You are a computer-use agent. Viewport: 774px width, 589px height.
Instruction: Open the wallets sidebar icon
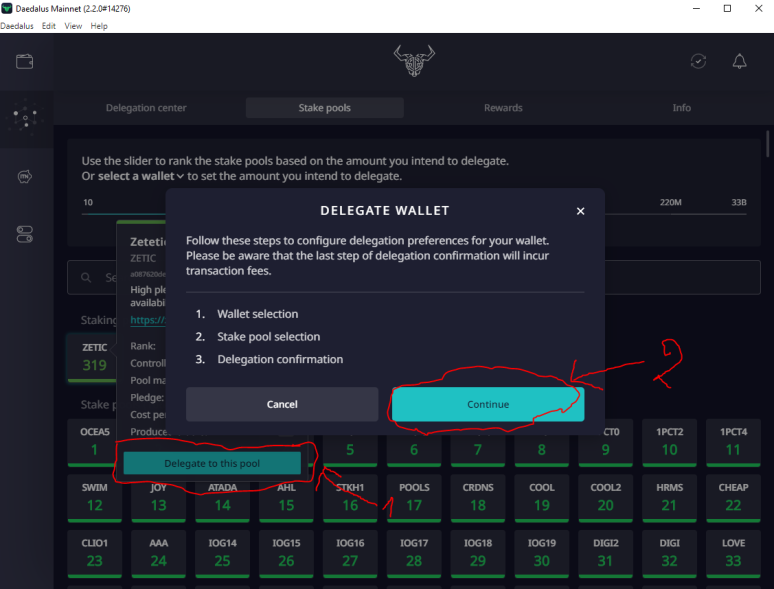(25, 61)
